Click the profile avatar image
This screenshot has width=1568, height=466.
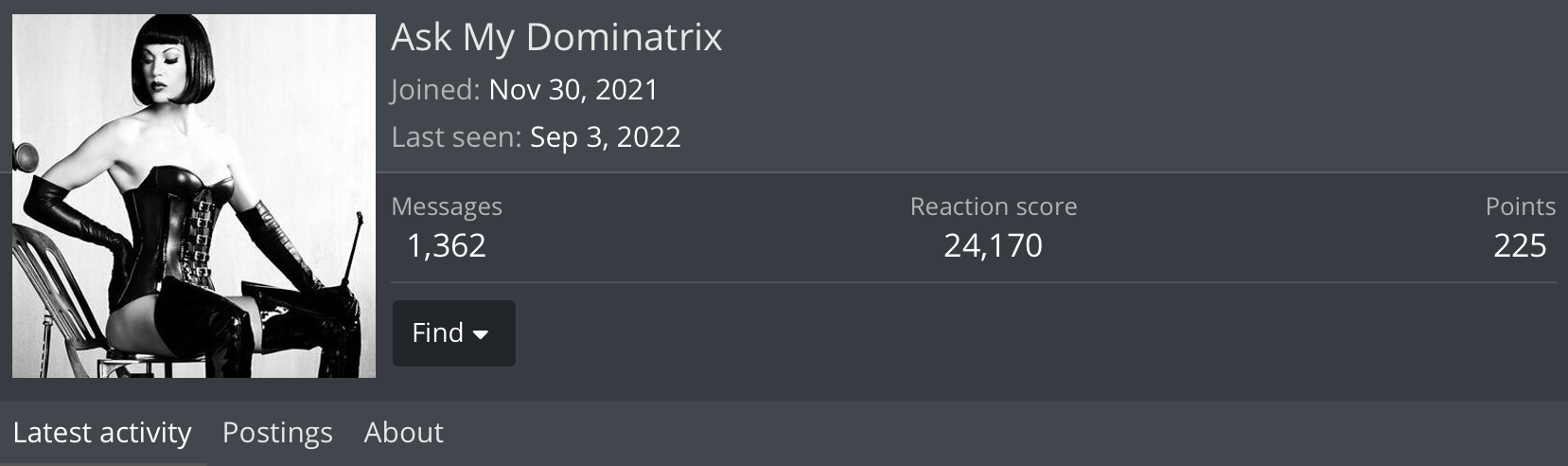point(194,196)
